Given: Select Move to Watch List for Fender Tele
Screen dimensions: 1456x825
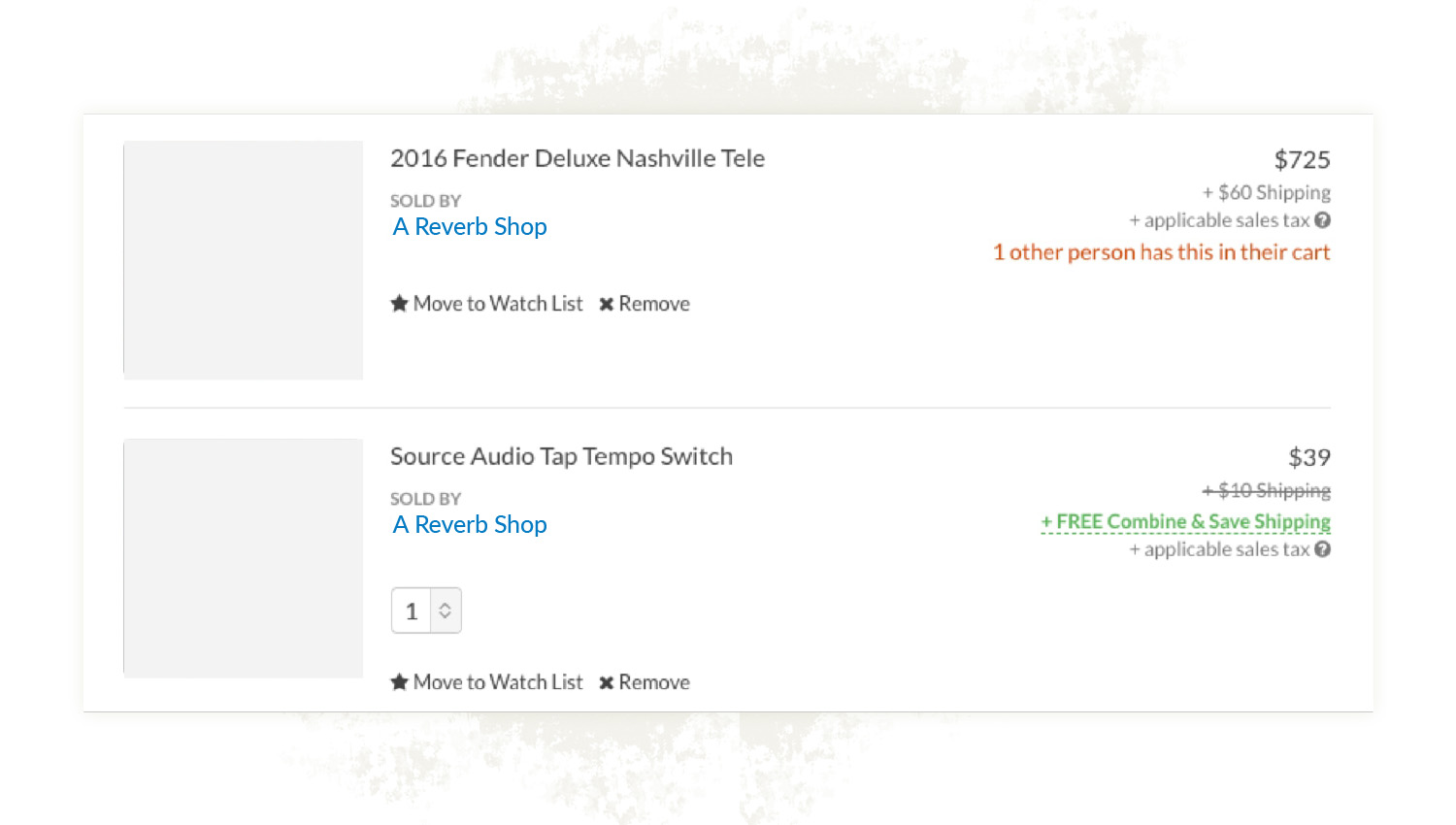Looking at the screenshot, I should click(498, 304).
